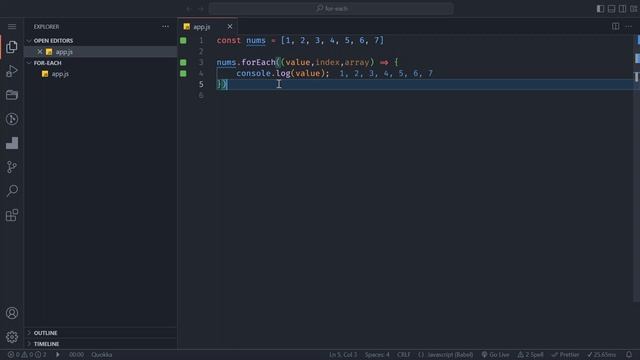640x360 pixels.
Task: Toggle secondary side bar layout icon
Action: [622, 9]
